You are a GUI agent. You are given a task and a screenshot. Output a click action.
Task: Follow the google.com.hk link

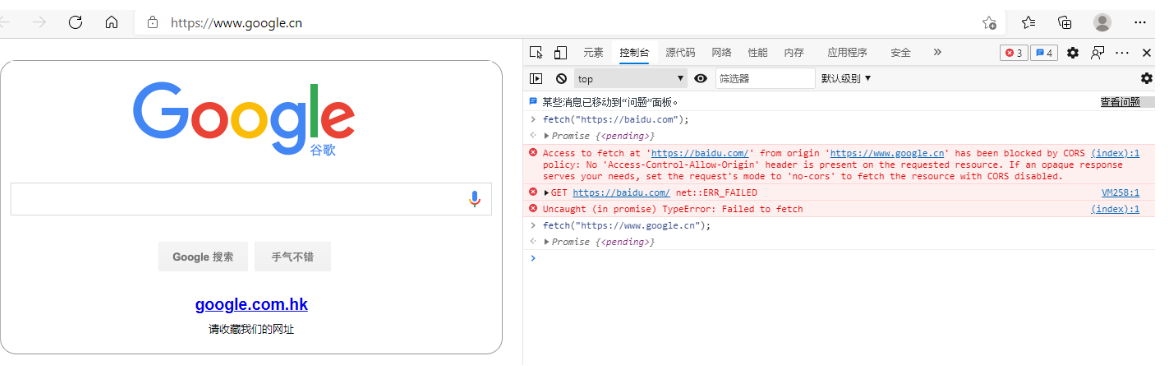[251, 305]
